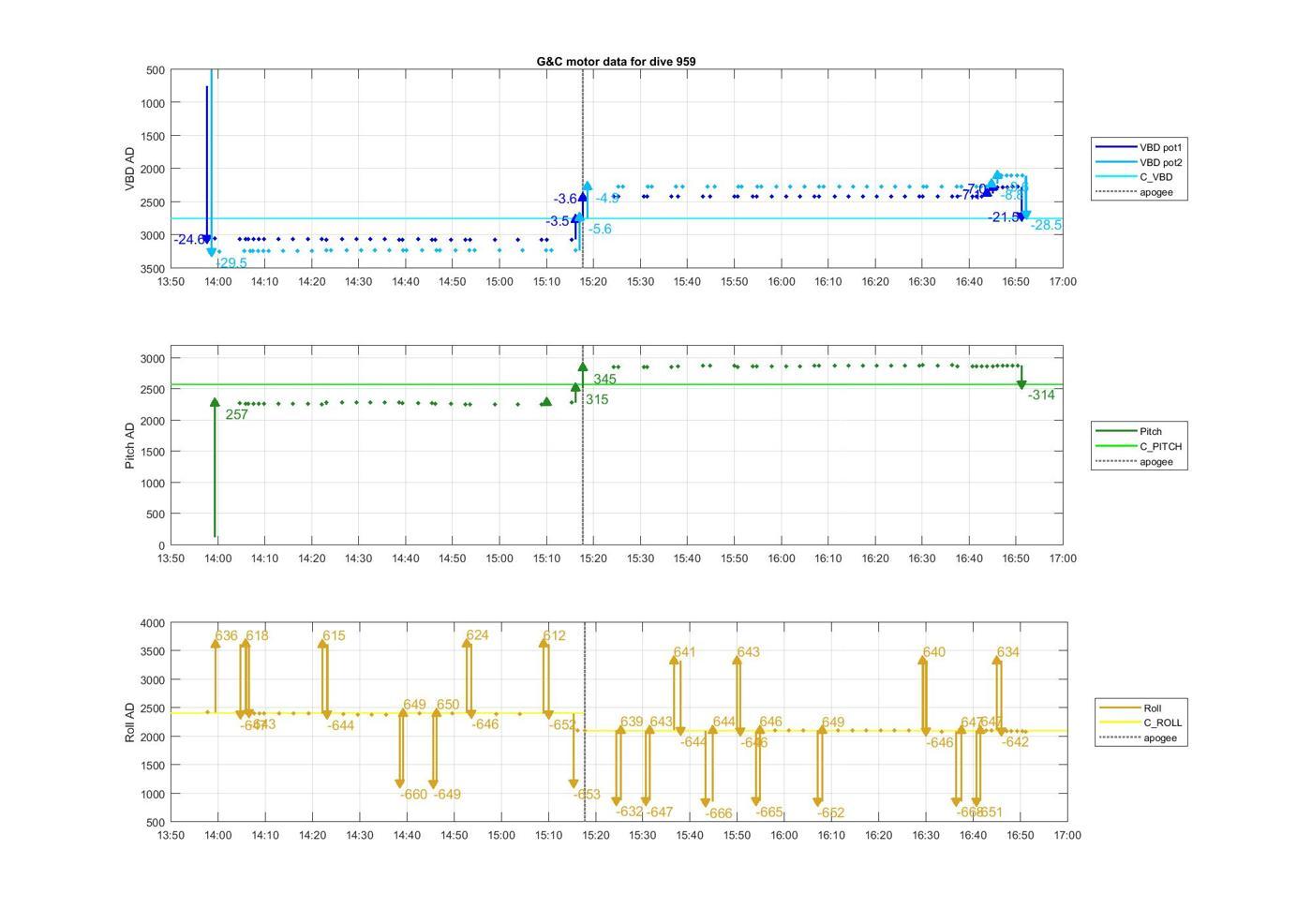
Task: Click the '-21.5' VBD annotation
Action: point(1004,217)
